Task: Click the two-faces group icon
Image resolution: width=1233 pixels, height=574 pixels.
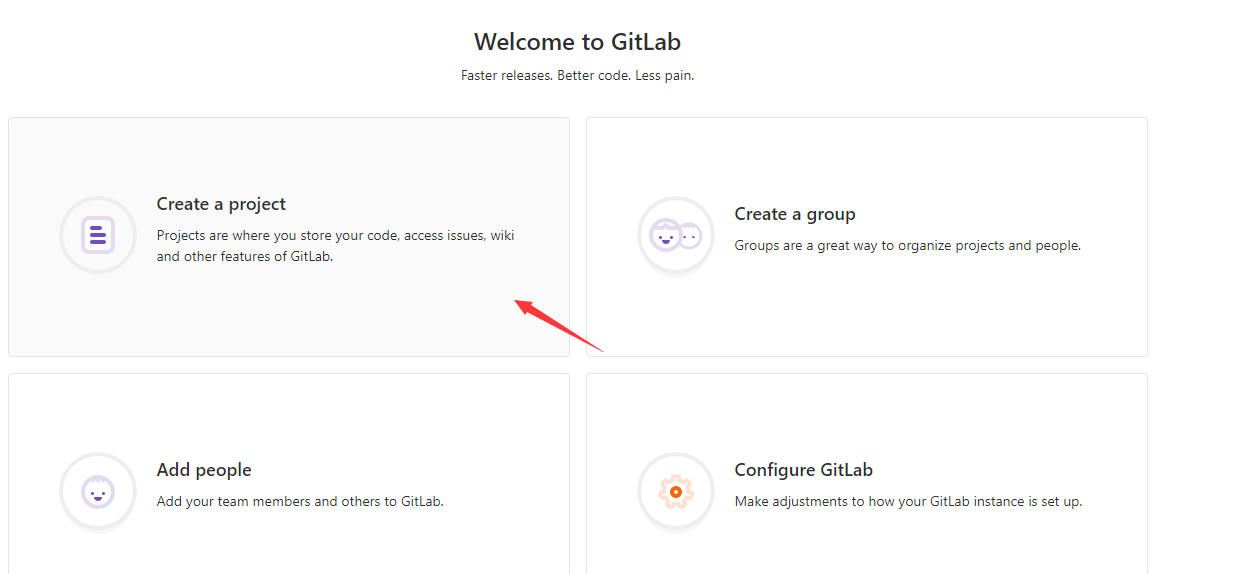Action: pos(676,236)
